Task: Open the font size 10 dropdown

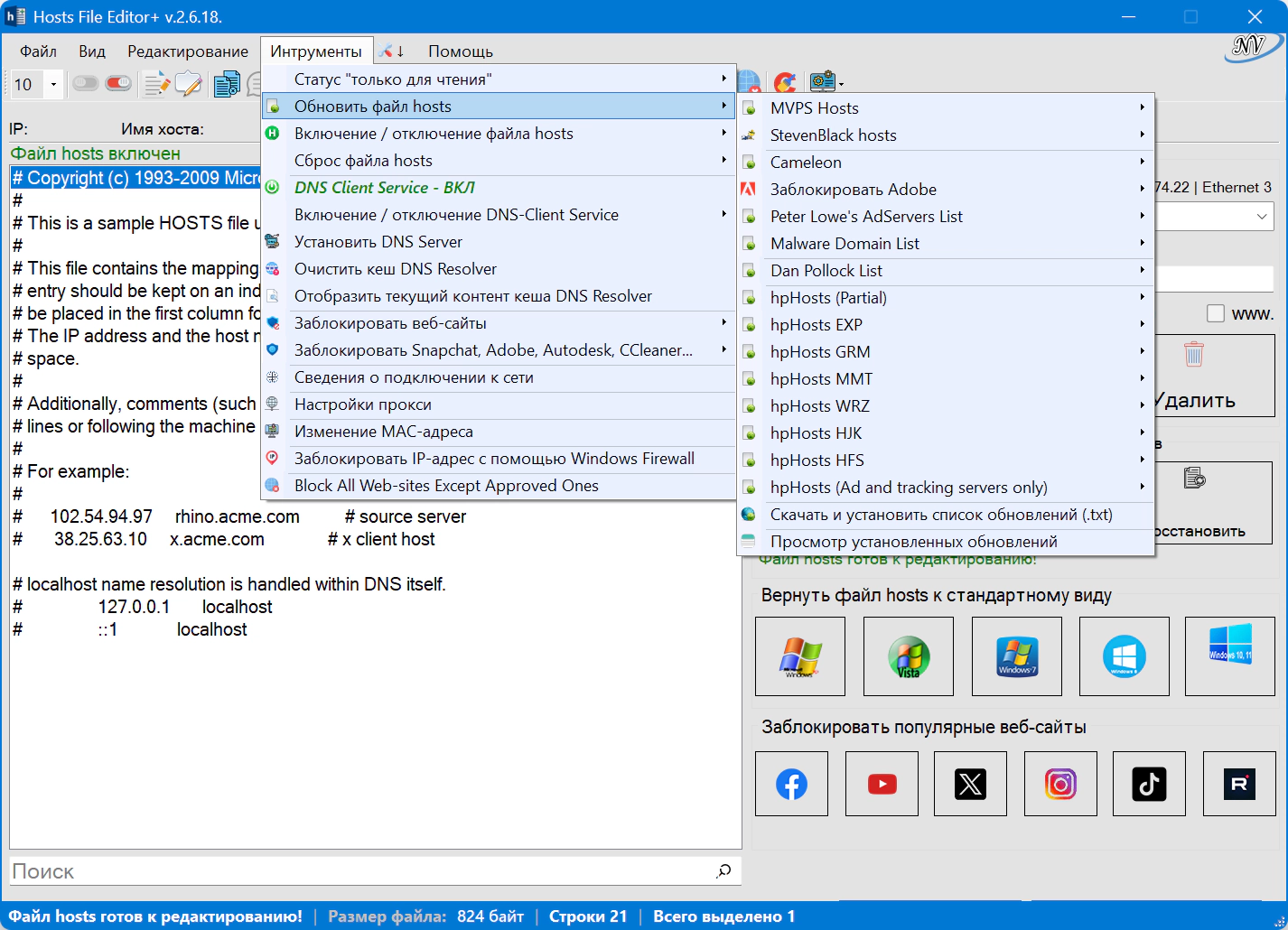Action: [x=53, y=85]
